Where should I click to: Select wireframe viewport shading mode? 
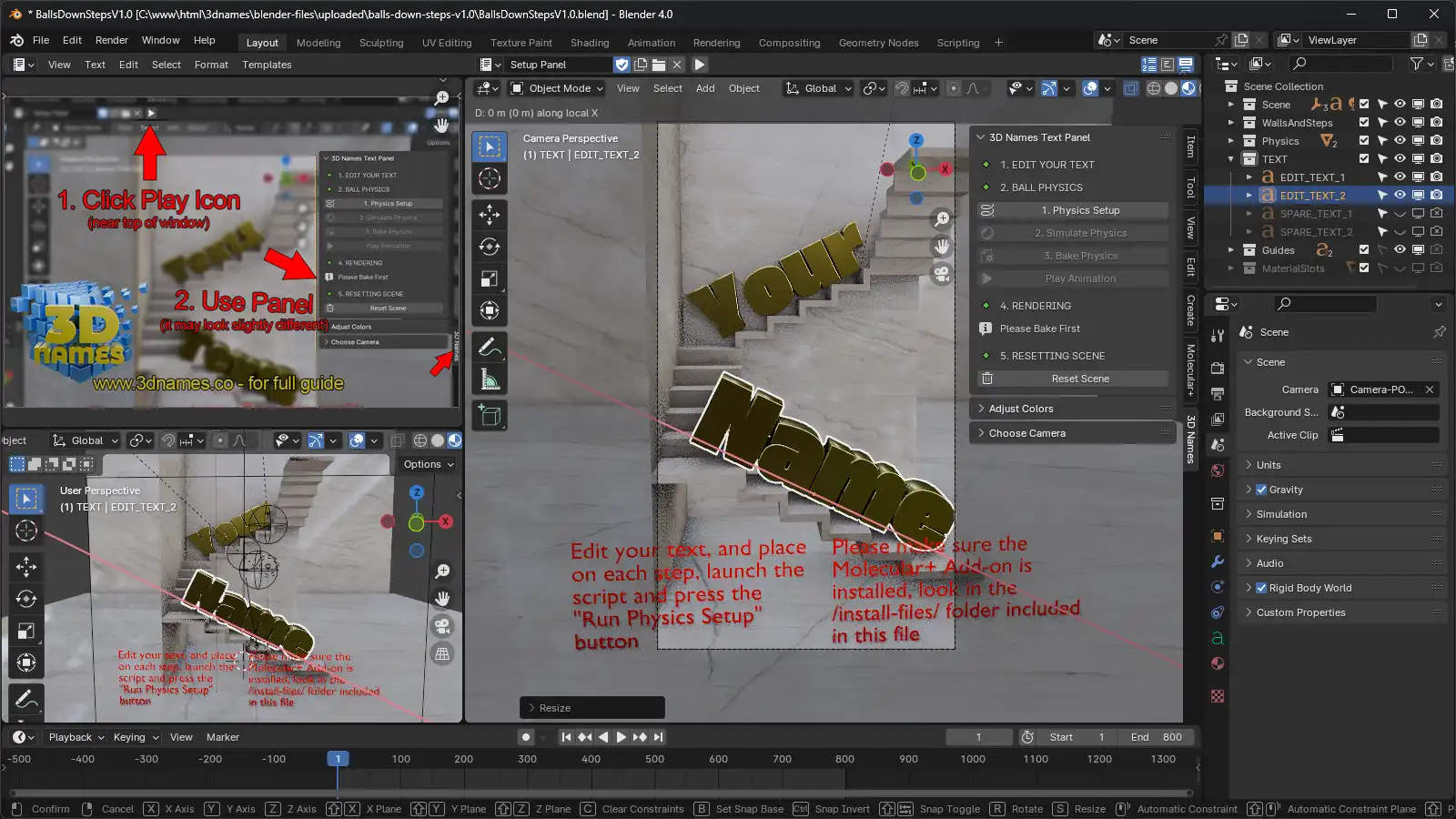tap(1154, 88)
